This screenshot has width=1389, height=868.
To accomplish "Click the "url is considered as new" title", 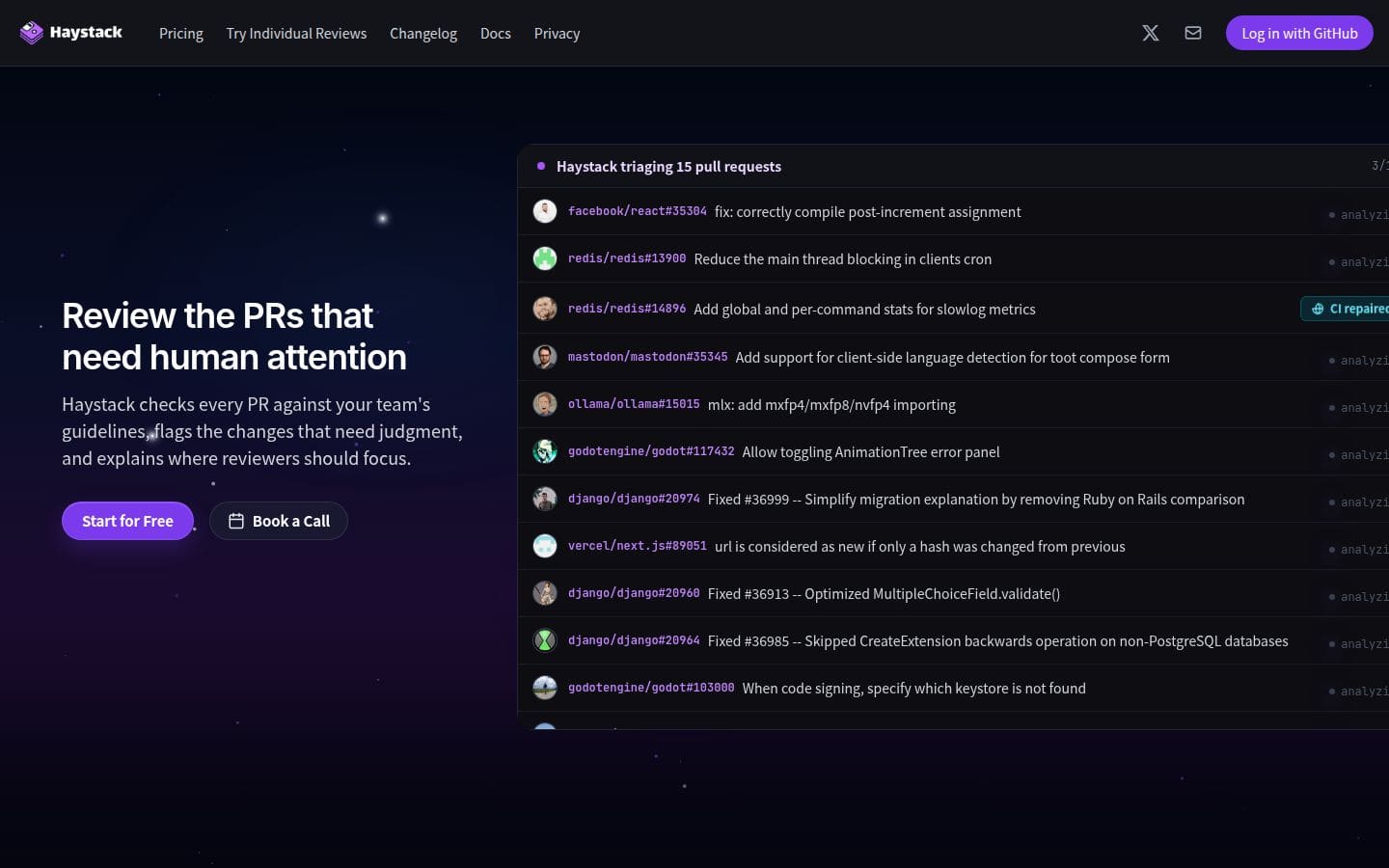I will click(920, 547).
